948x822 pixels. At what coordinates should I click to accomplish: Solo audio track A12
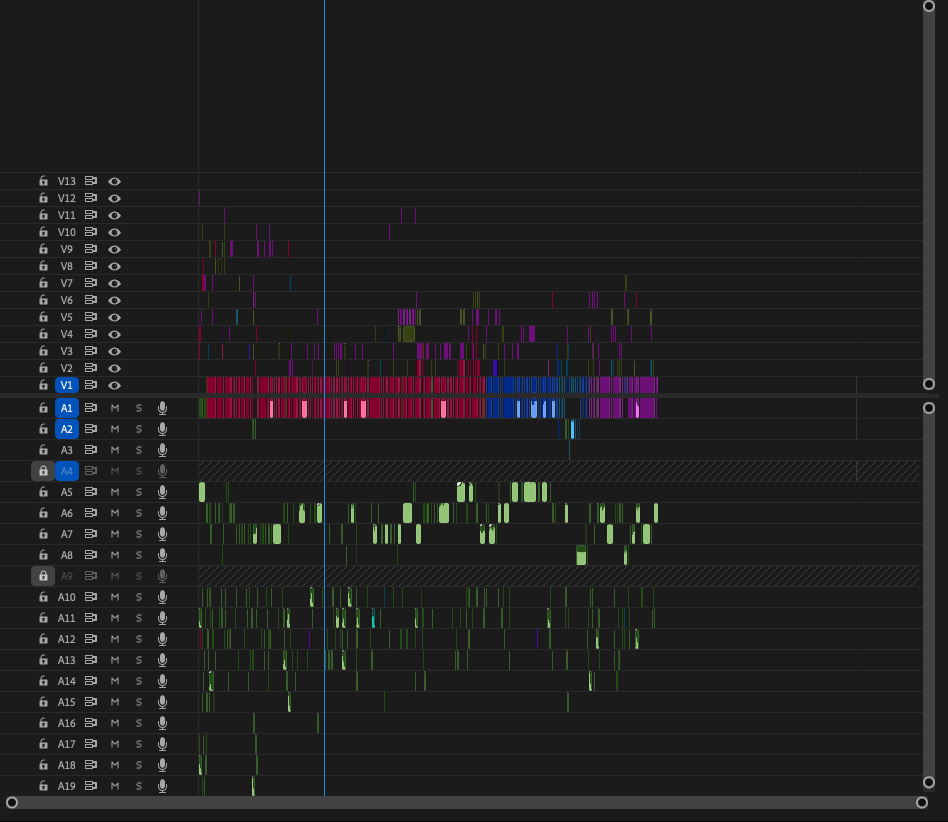pos(139,639)
